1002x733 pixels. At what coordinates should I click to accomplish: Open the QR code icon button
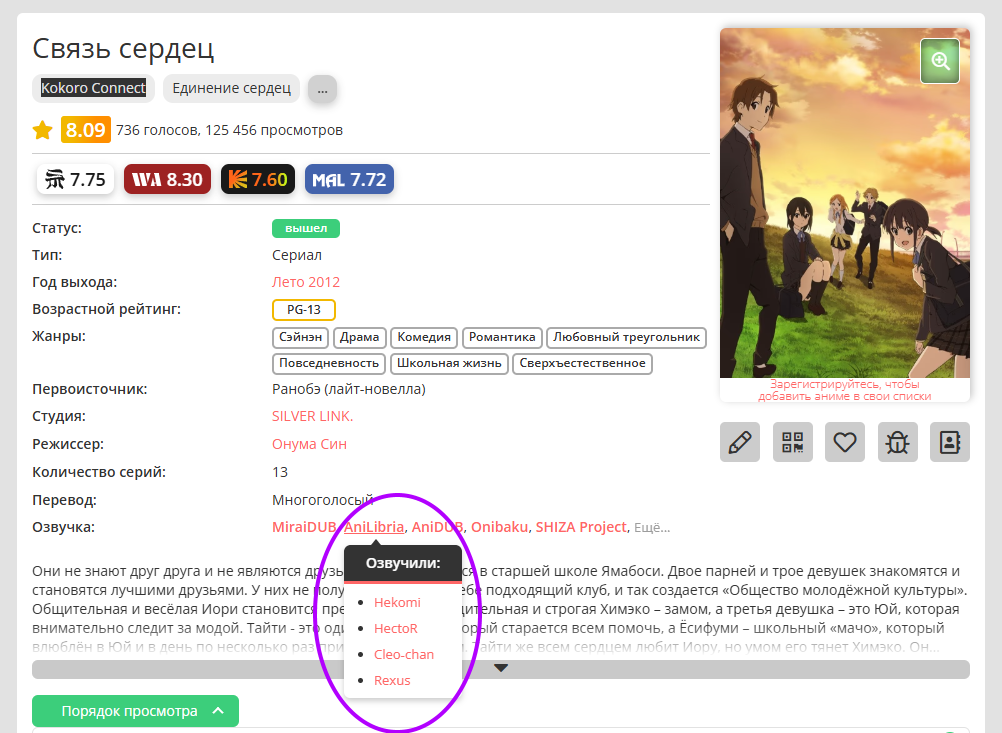(x=793, y=442)
